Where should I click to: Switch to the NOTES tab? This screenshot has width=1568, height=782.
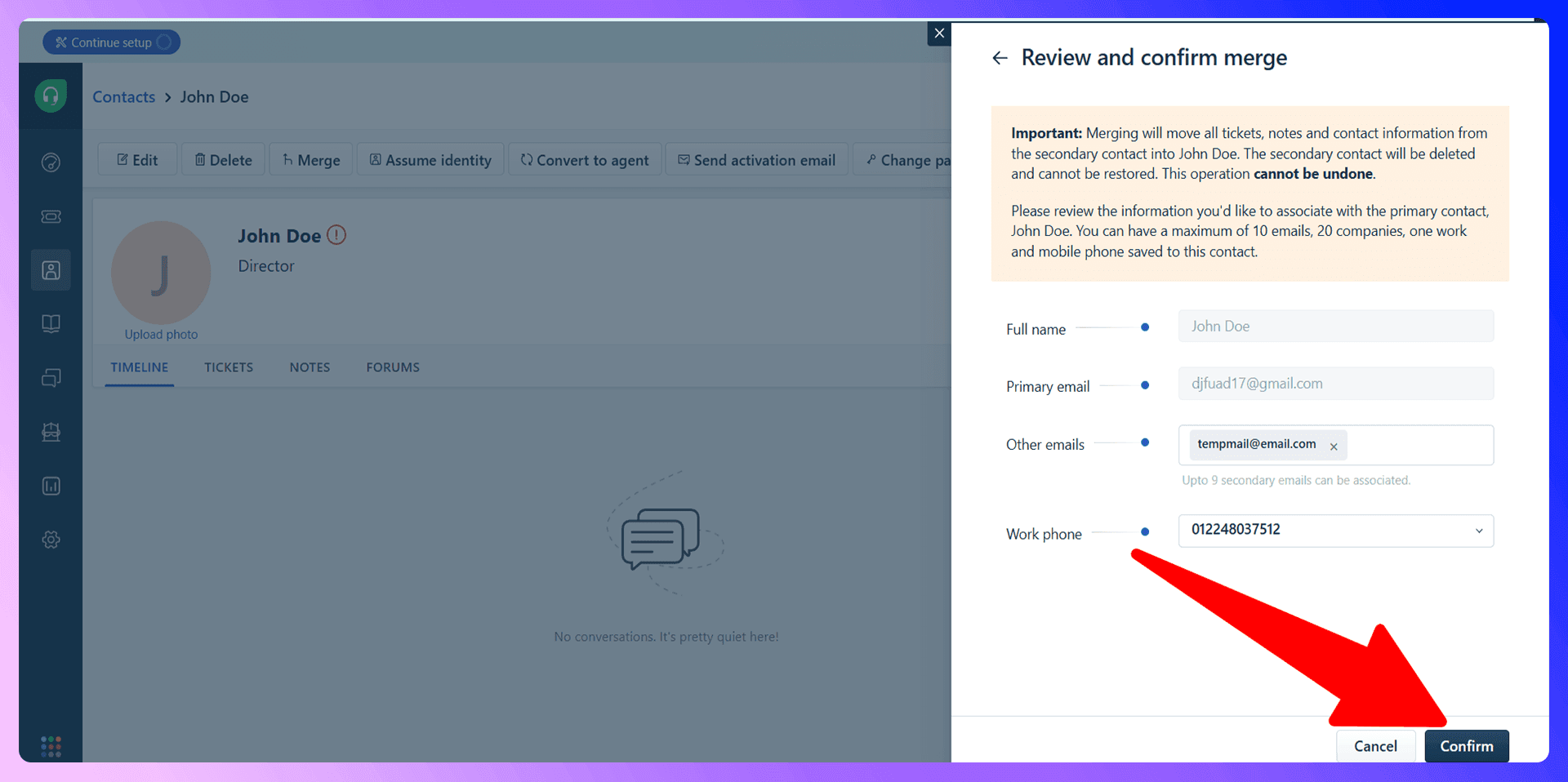click(x=310, y=367)
